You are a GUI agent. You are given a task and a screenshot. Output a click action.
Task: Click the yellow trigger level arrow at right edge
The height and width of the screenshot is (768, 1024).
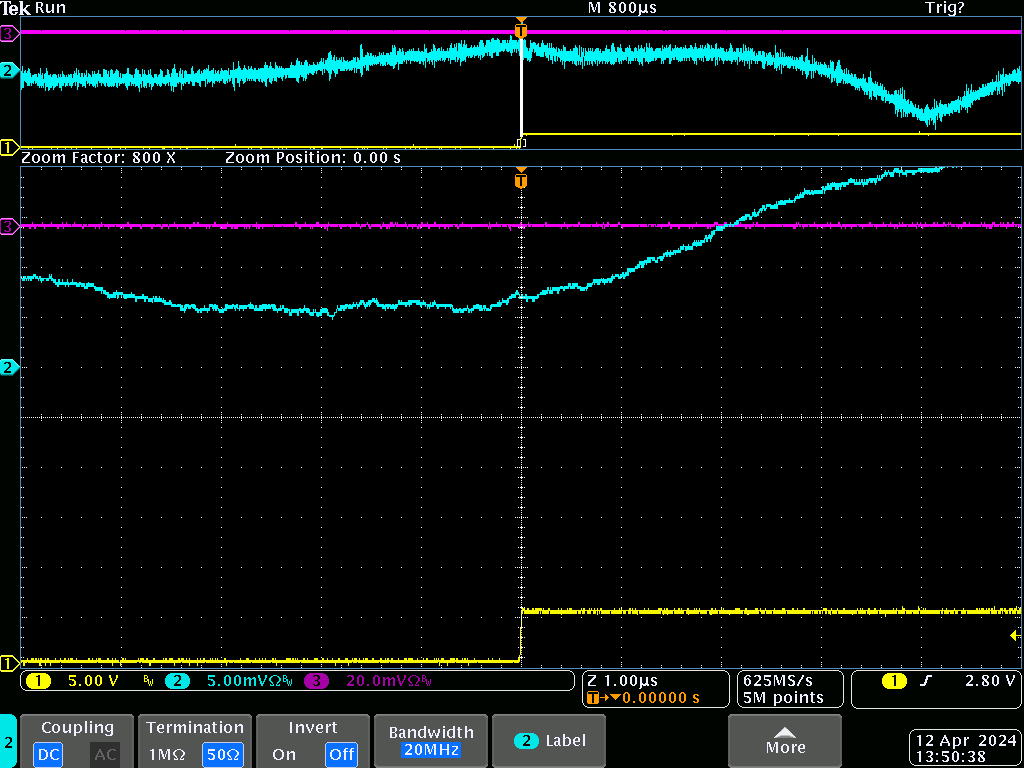click(x=1015, y=635)
